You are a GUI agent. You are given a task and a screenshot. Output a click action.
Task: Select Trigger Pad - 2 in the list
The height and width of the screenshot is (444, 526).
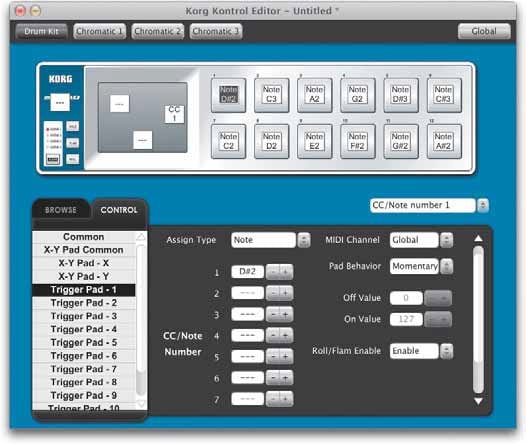click(84, 303)
